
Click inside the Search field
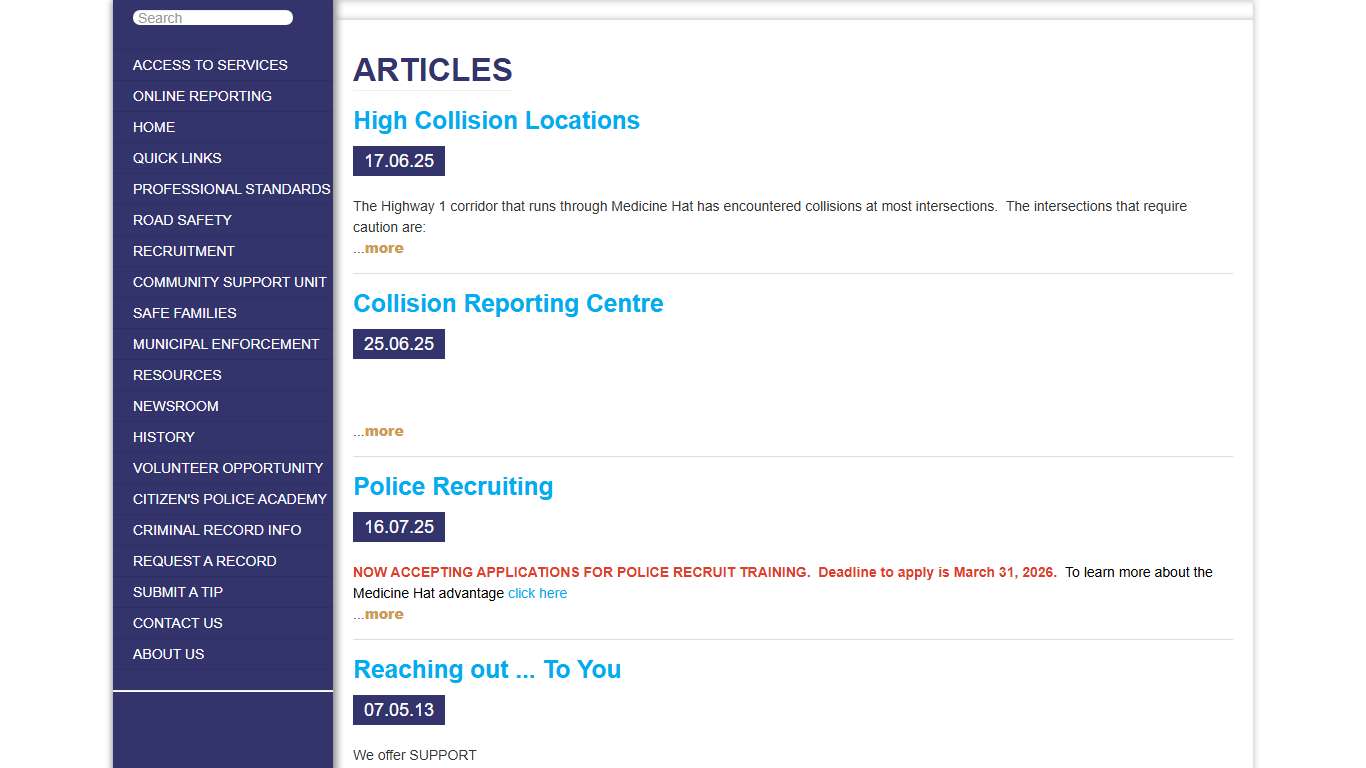pyautogui.click(x=212, y=17)
